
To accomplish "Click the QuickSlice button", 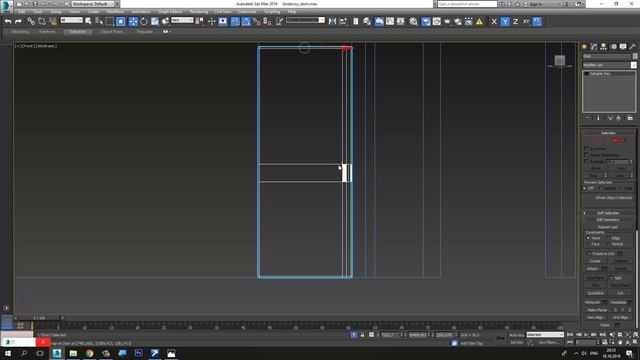I will (596, 293).
